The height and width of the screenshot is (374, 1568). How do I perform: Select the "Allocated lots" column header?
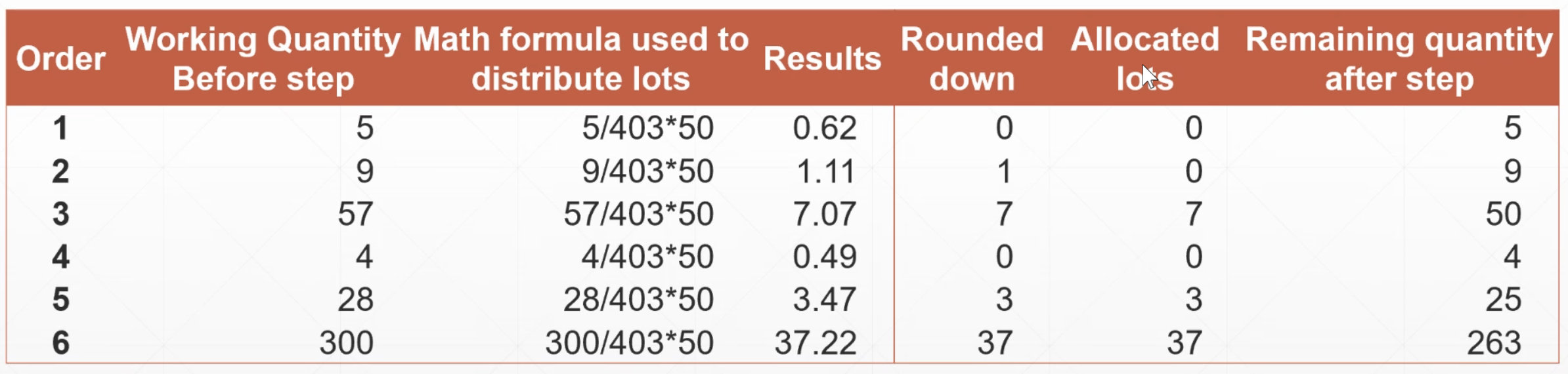(x=1144, y=59)
